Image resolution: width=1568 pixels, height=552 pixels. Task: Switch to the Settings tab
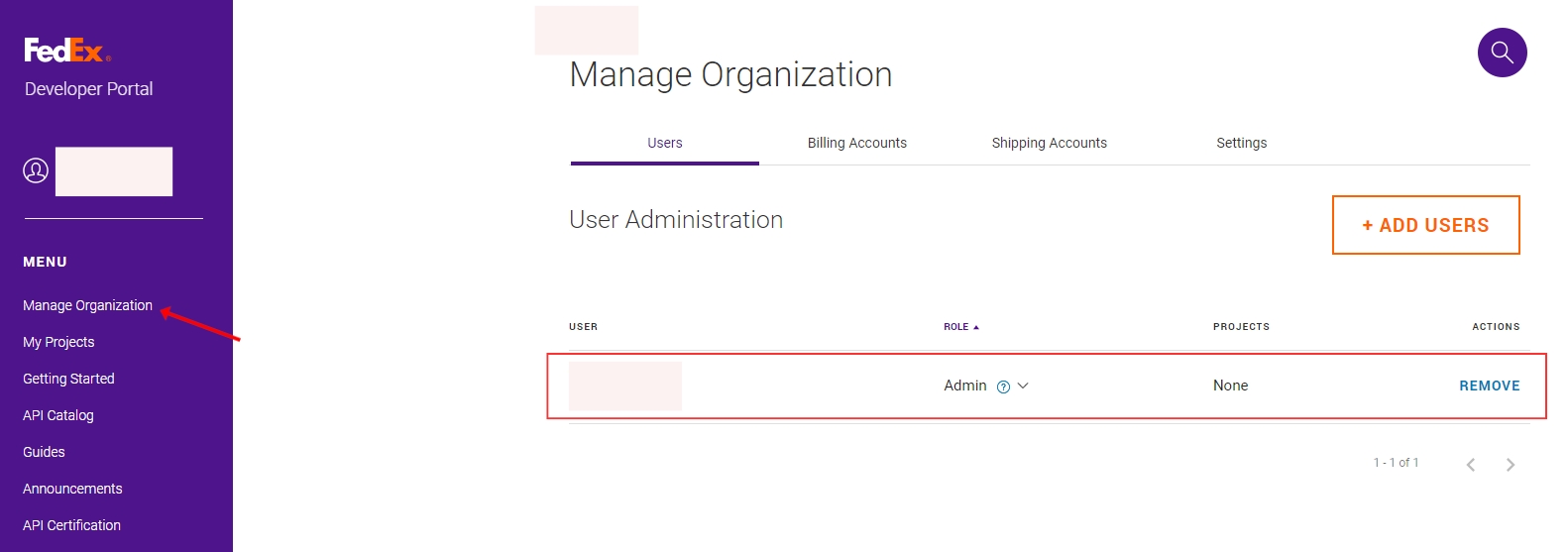(1241, 143)
